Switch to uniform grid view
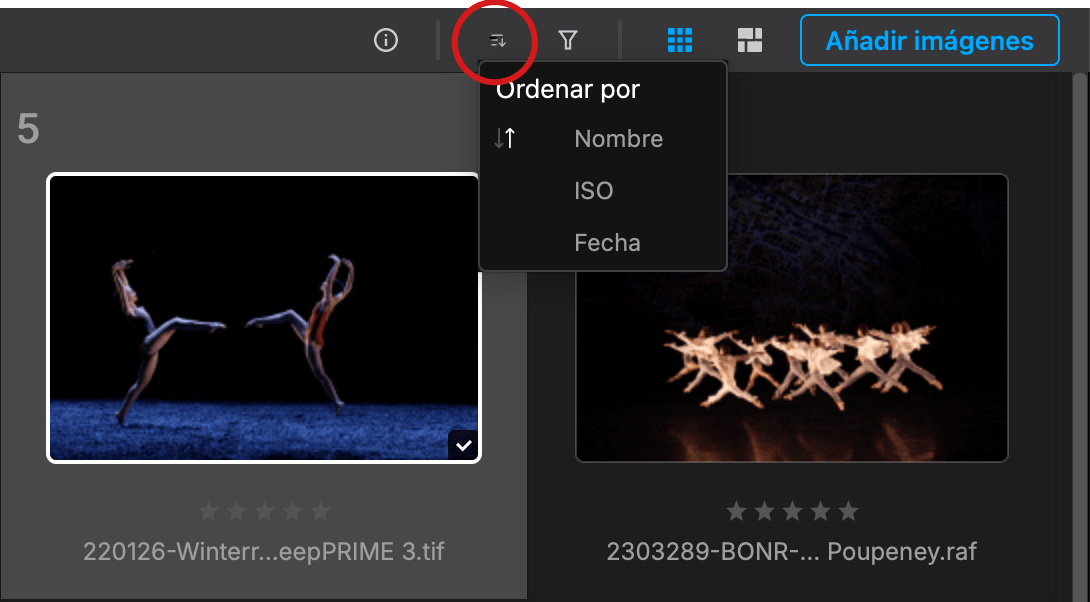Viewport: 1090px width, 602px height. click(x=680, y=40)
